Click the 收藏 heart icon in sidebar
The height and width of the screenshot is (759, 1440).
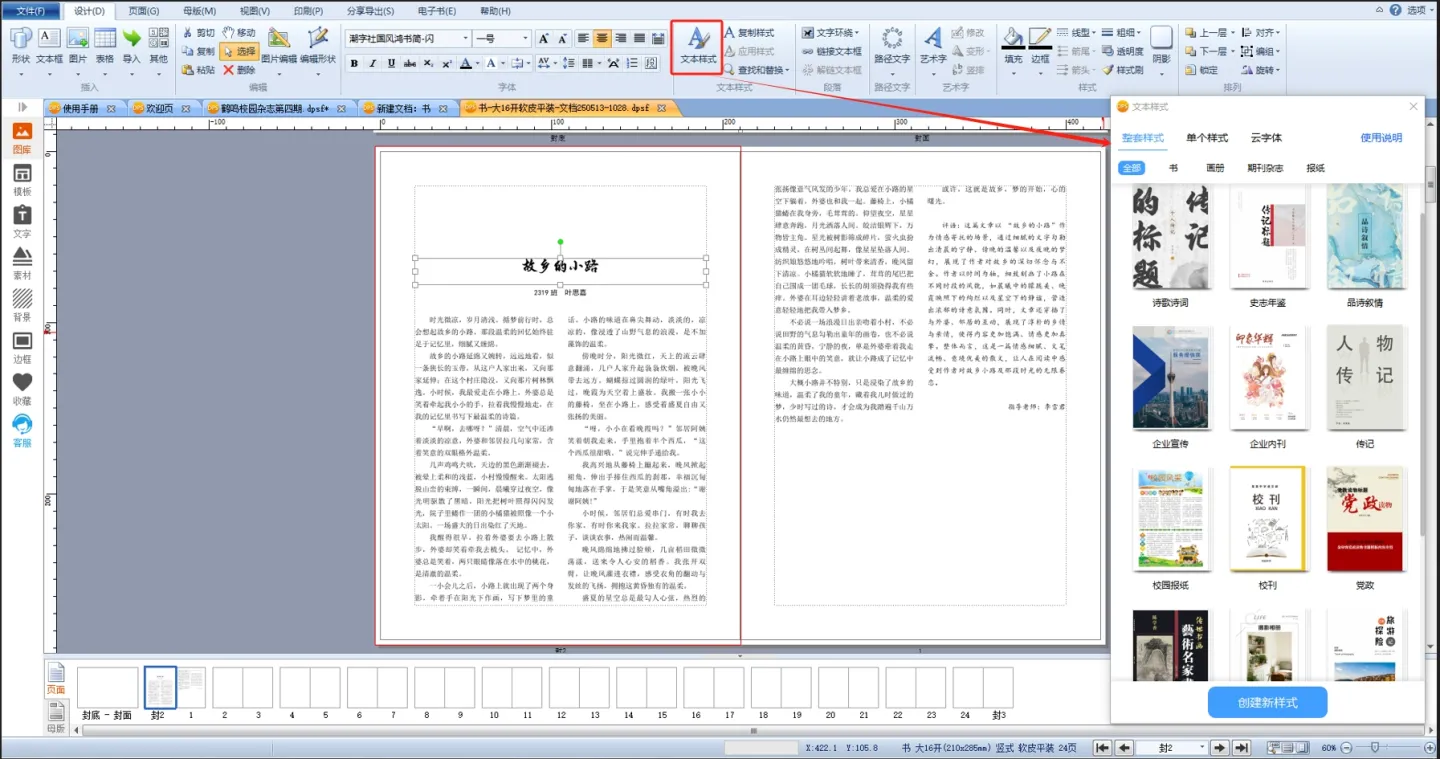22,389
